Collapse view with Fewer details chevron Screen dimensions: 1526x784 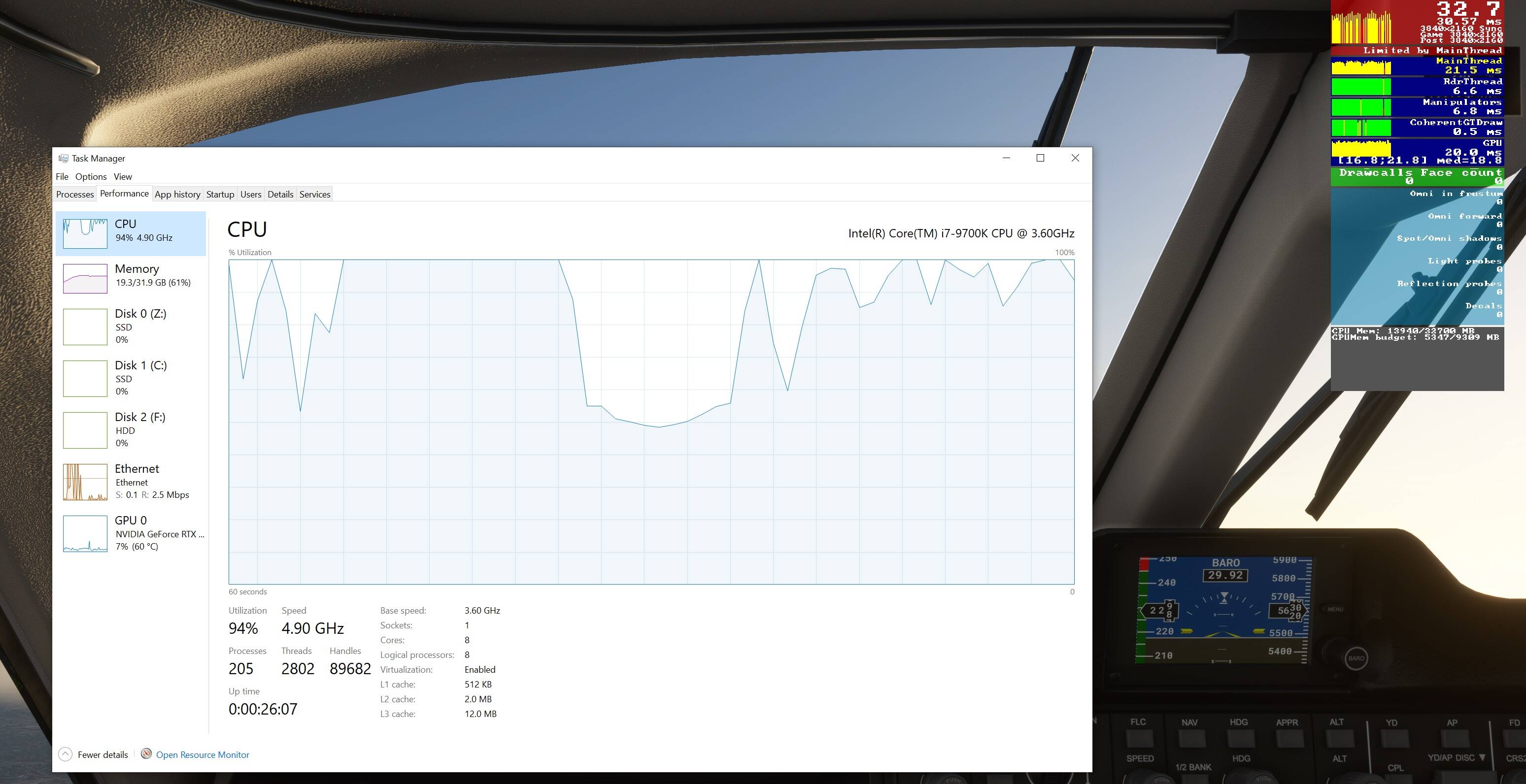tap(65, 754)
